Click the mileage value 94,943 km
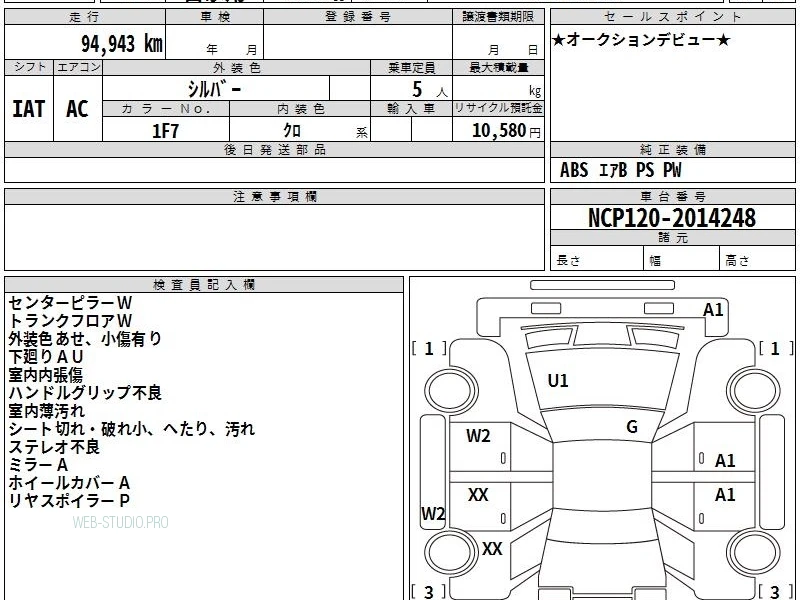800x600 pixels. tap(122, 44)
